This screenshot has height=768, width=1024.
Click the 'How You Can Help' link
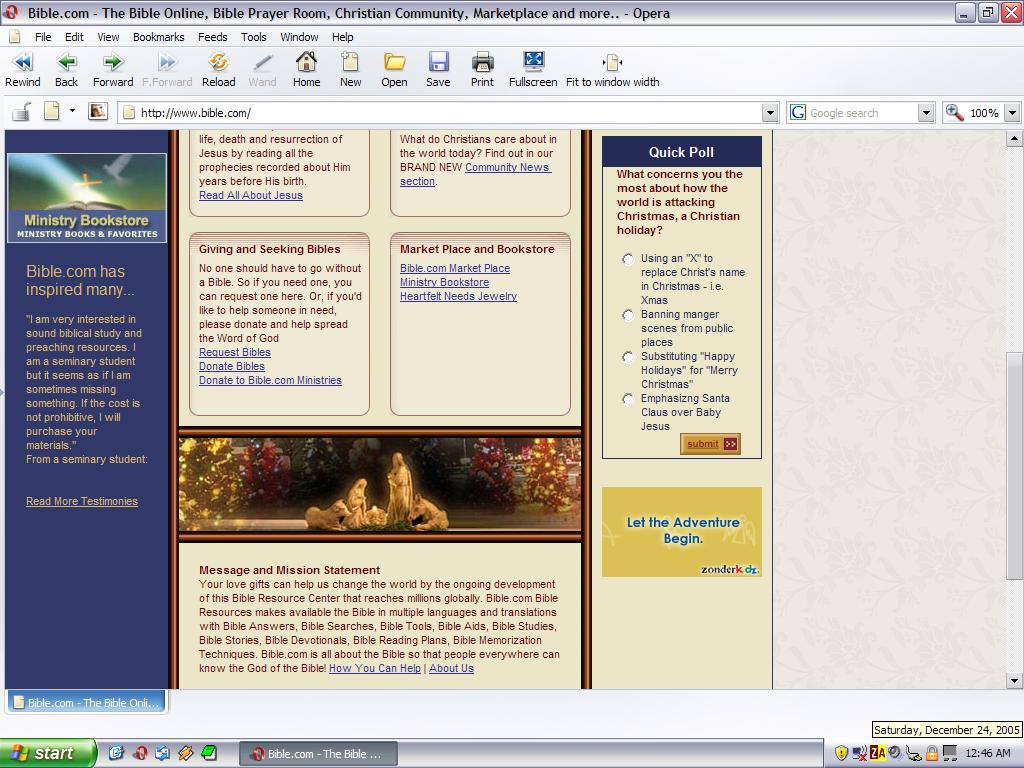pyautogui.click(x=375, y=668)
